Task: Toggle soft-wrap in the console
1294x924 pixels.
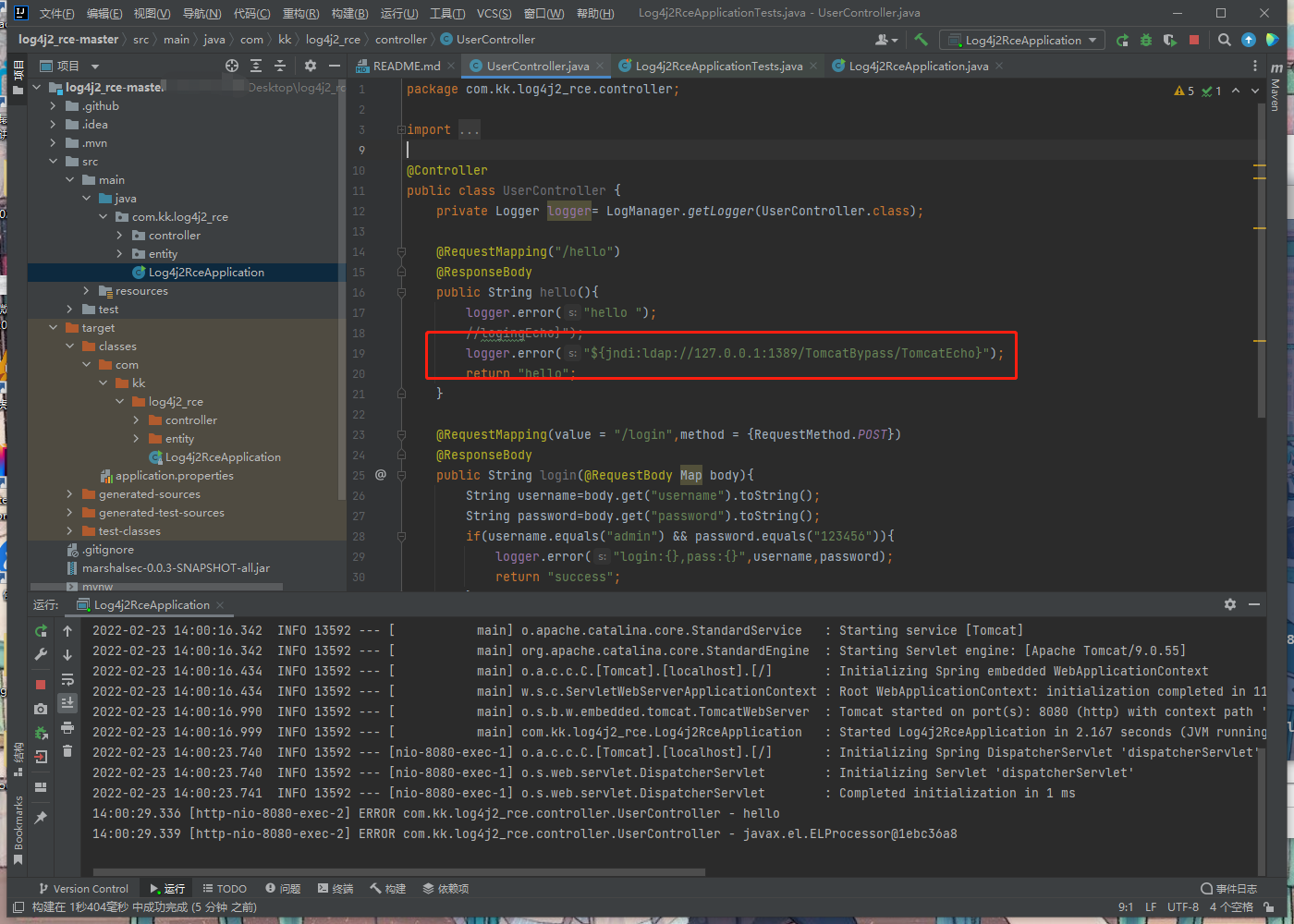Action: click(67, 679)
